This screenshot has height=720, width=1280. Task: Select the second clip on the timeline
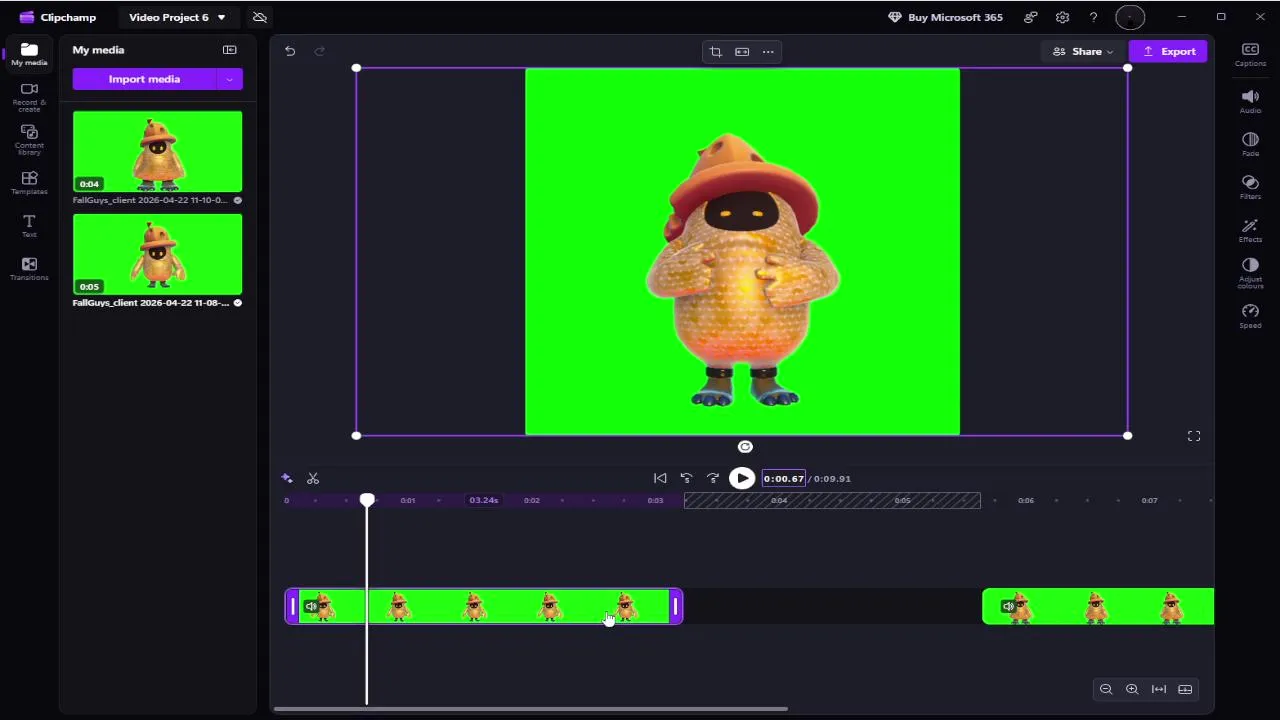tap(1098, 607)
